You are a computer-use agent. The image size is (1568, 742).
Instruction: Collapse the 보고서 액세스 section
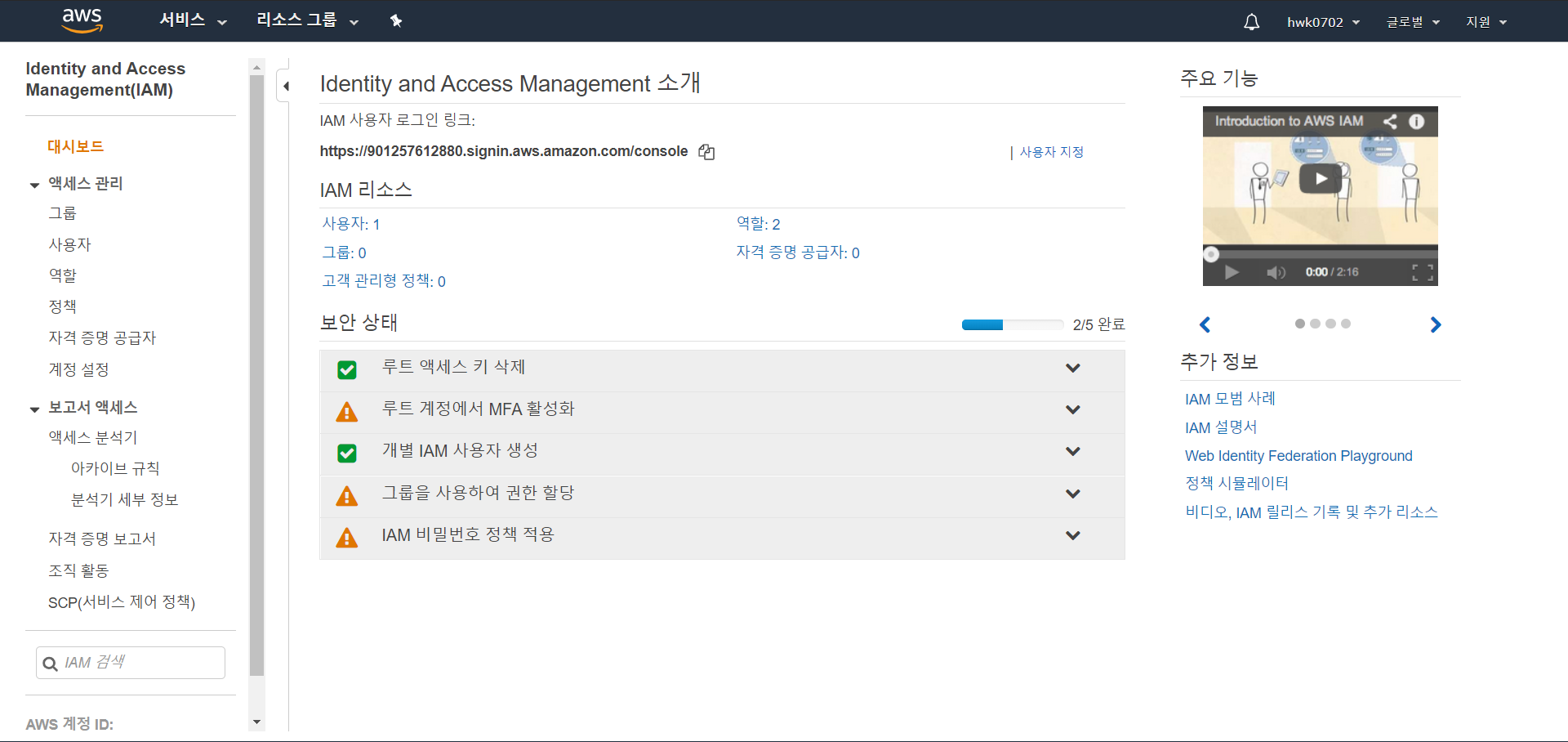click(34, 409)
